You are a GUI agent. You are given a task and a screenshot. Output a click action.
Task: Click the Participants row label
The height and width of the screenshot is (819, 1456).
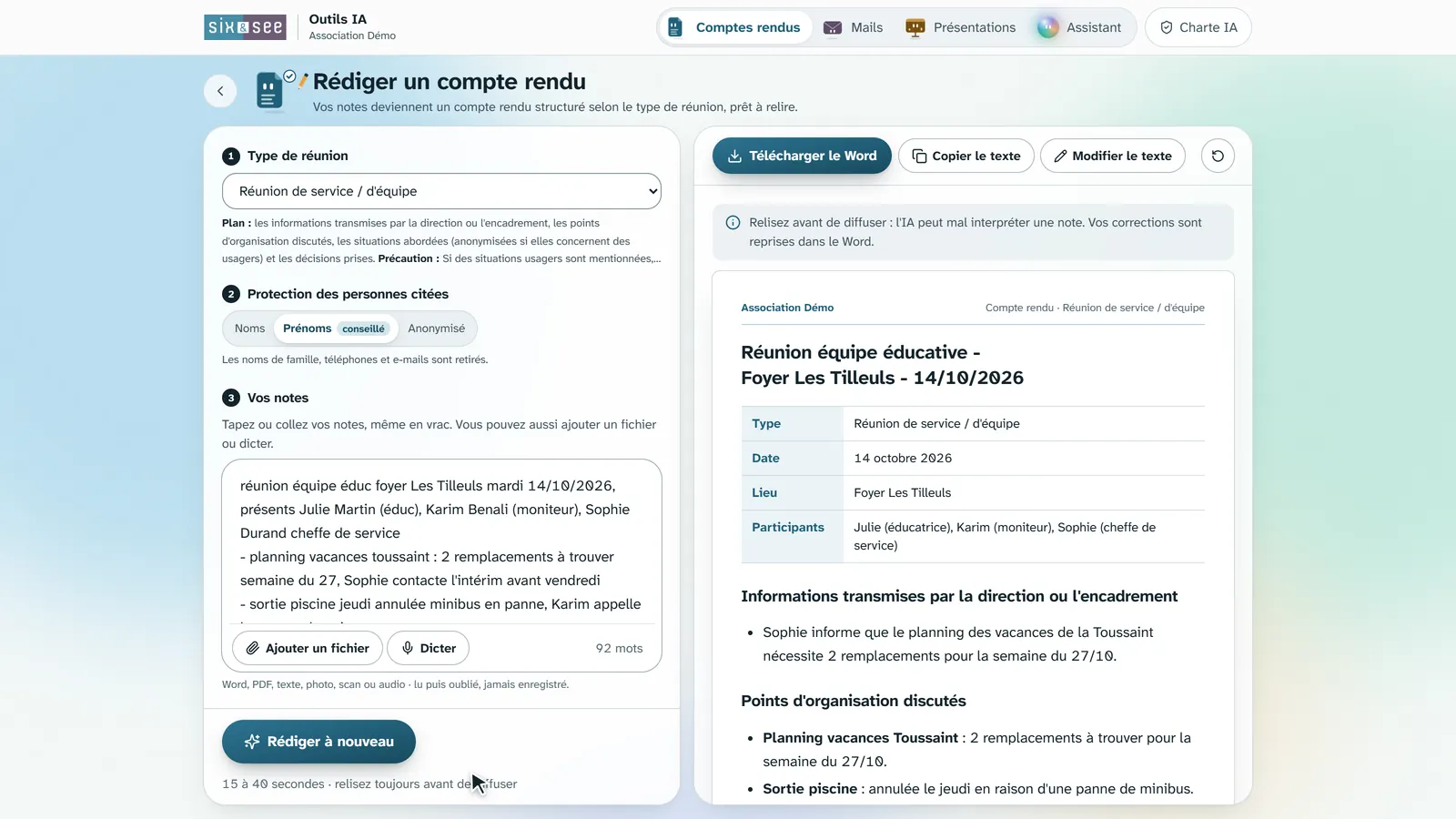788,527
